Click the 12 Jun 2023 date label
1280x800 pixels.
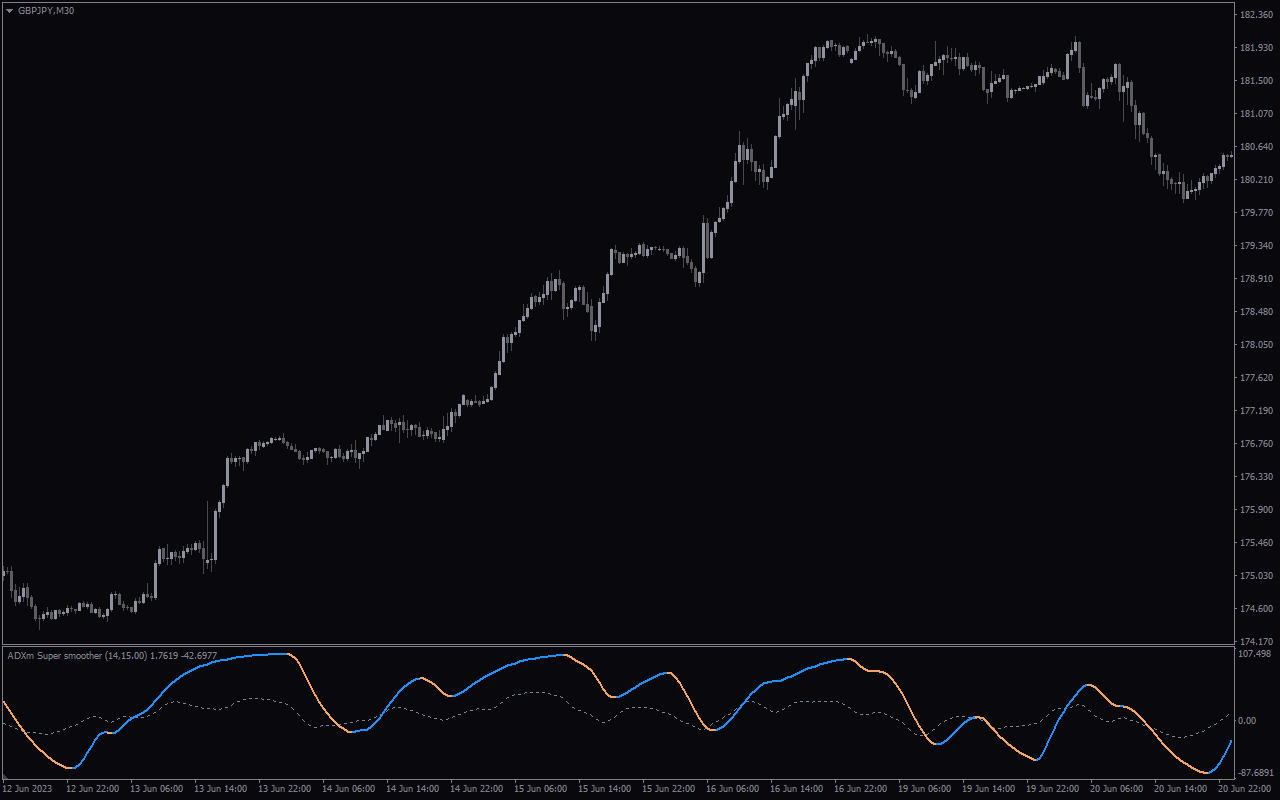pos(27,789)
